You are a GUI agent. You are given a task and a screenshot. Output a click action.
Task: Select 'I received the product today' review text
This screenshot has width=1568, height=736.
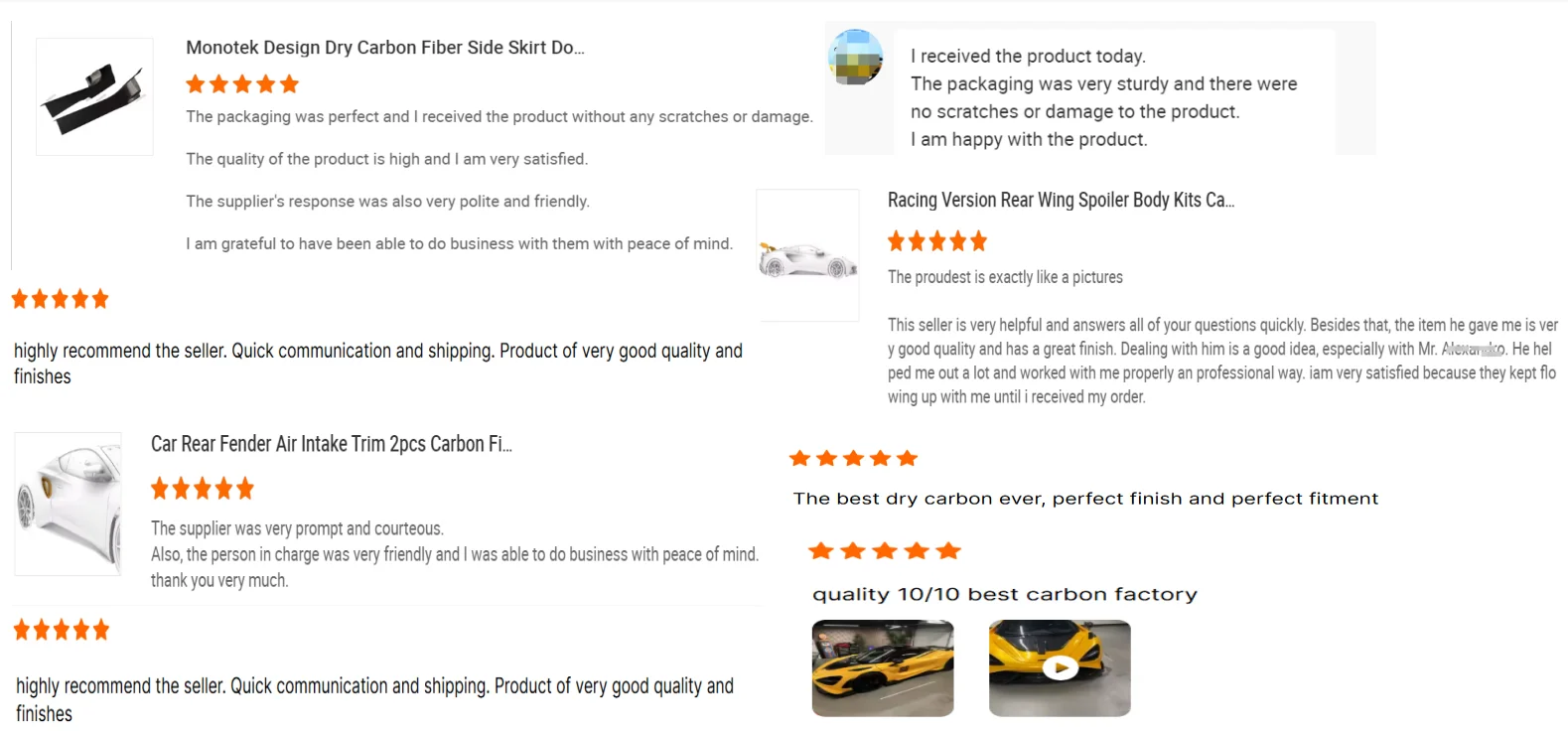pos(1028,57)
